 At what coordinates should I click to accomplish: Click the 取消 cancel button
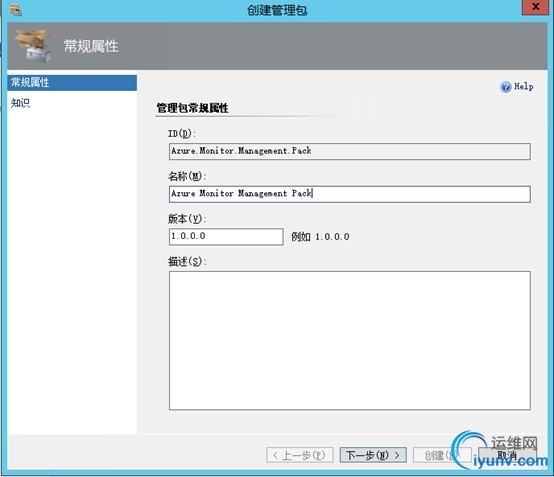click(507, 455)
